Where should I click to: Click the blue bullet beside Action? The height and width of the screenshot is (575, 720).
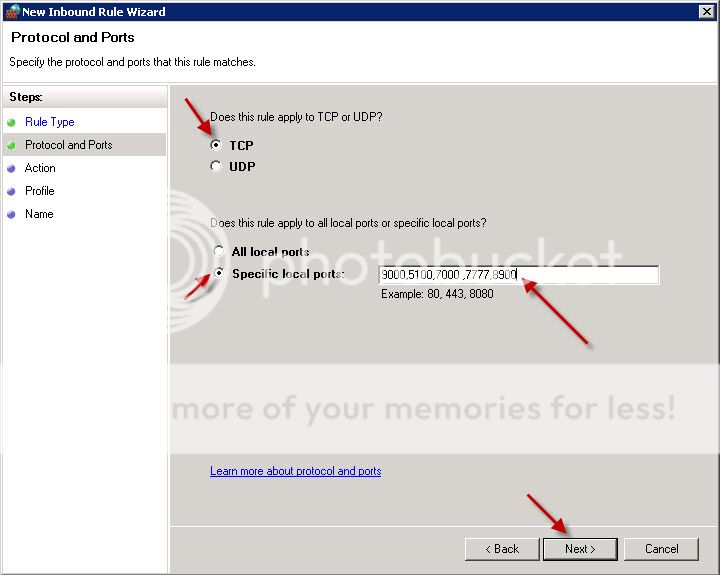(12, 168)
